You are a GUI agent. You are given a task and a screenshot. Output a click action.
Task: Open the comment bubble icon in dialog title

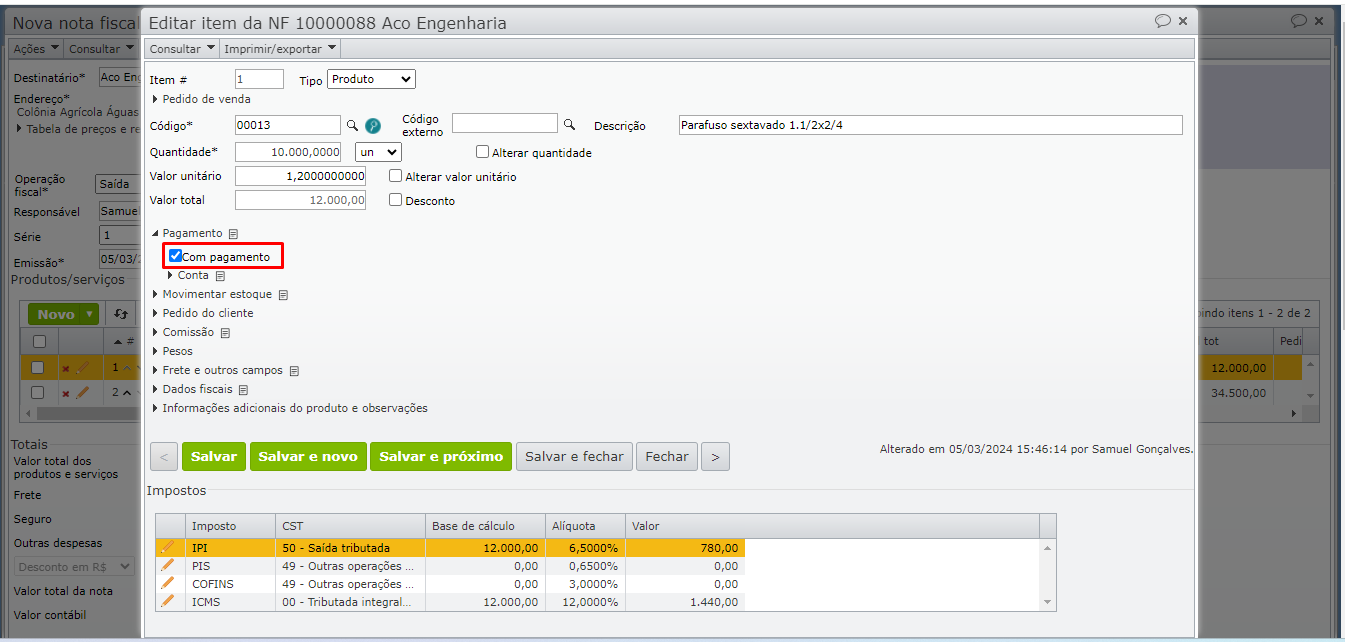click(x=1162, y=20)
